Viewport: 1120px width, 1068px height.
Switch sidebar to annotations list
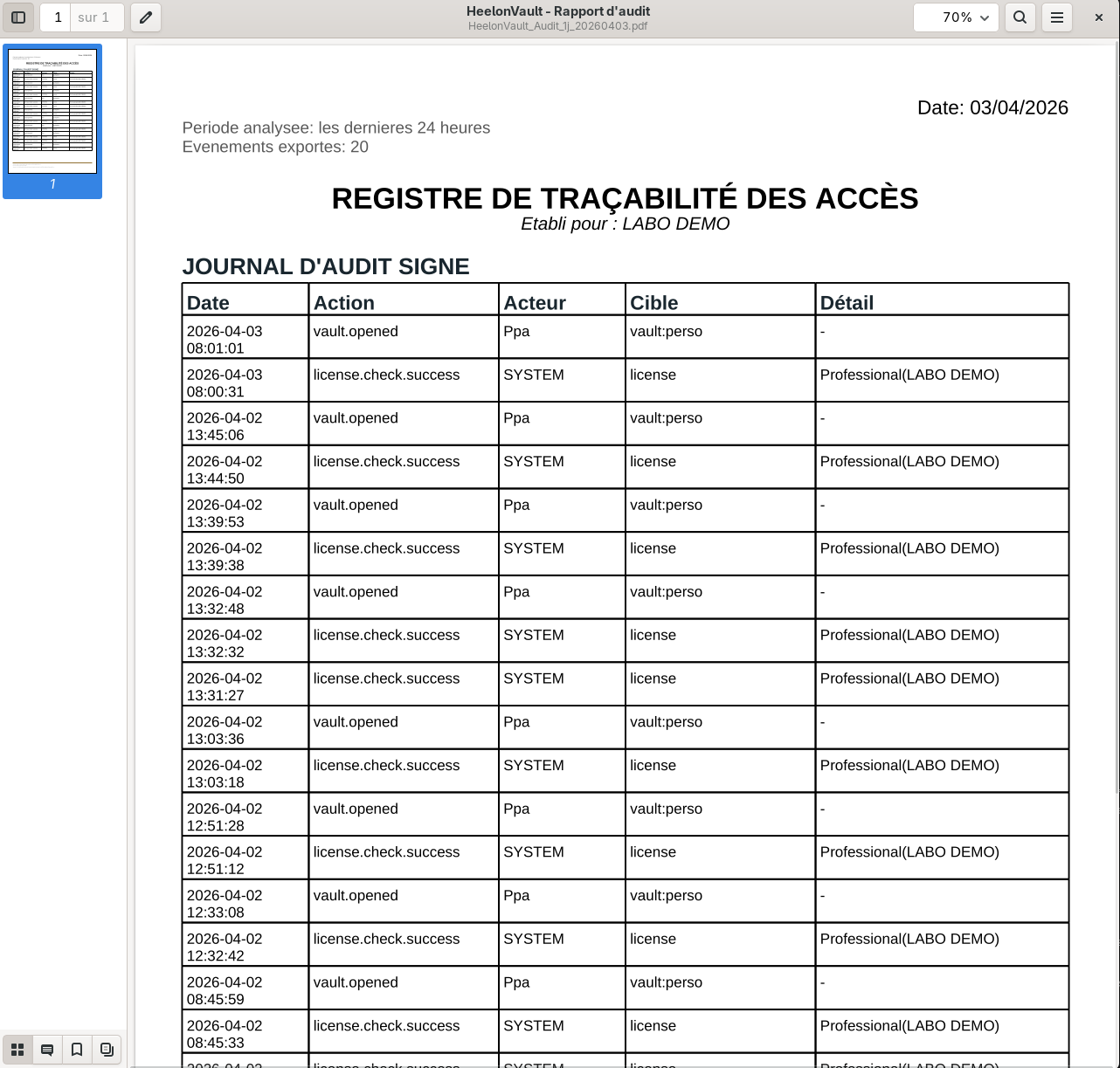pos(47,1050)
